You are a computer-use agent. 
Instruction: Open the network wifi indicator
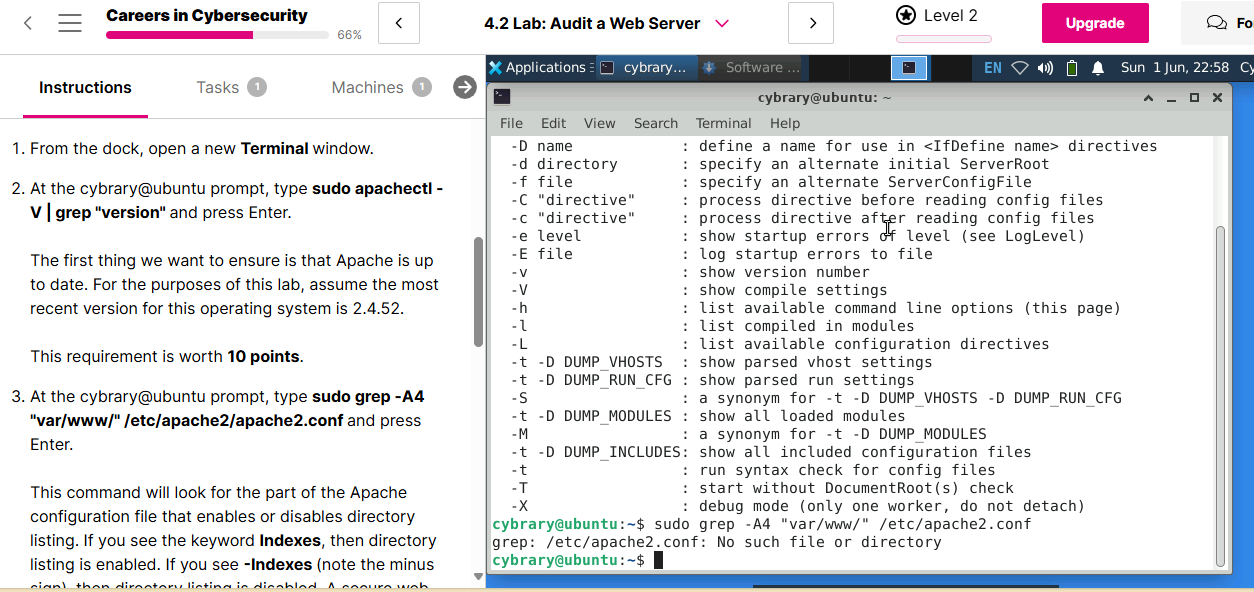coord(1020,68)
